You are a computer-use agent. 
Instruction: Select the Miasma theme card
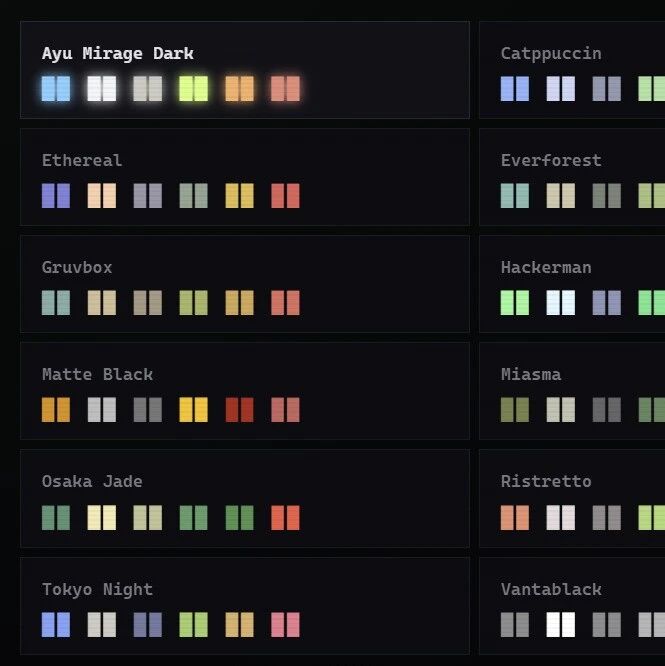click(572, 391)
